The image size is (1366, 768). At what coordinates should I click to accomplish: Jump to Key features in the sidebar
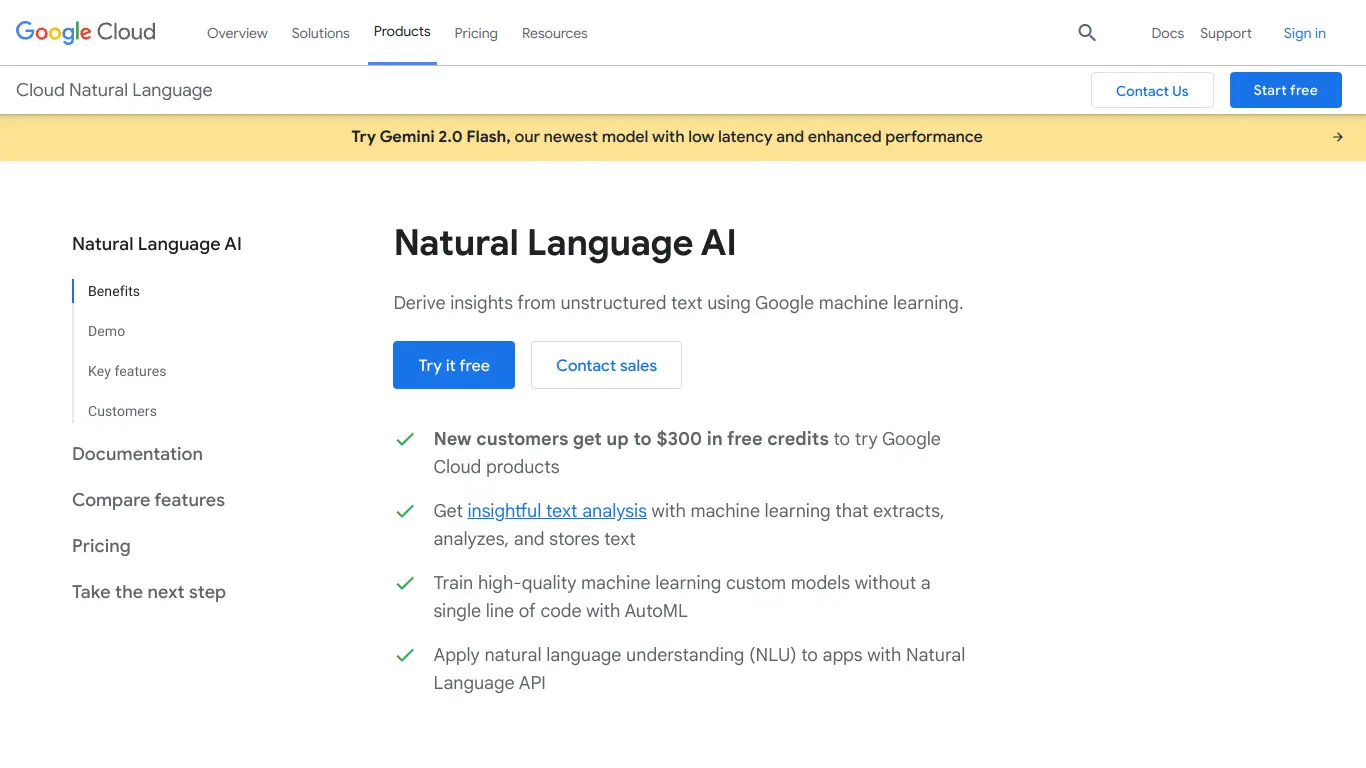(x=127, y=371)
